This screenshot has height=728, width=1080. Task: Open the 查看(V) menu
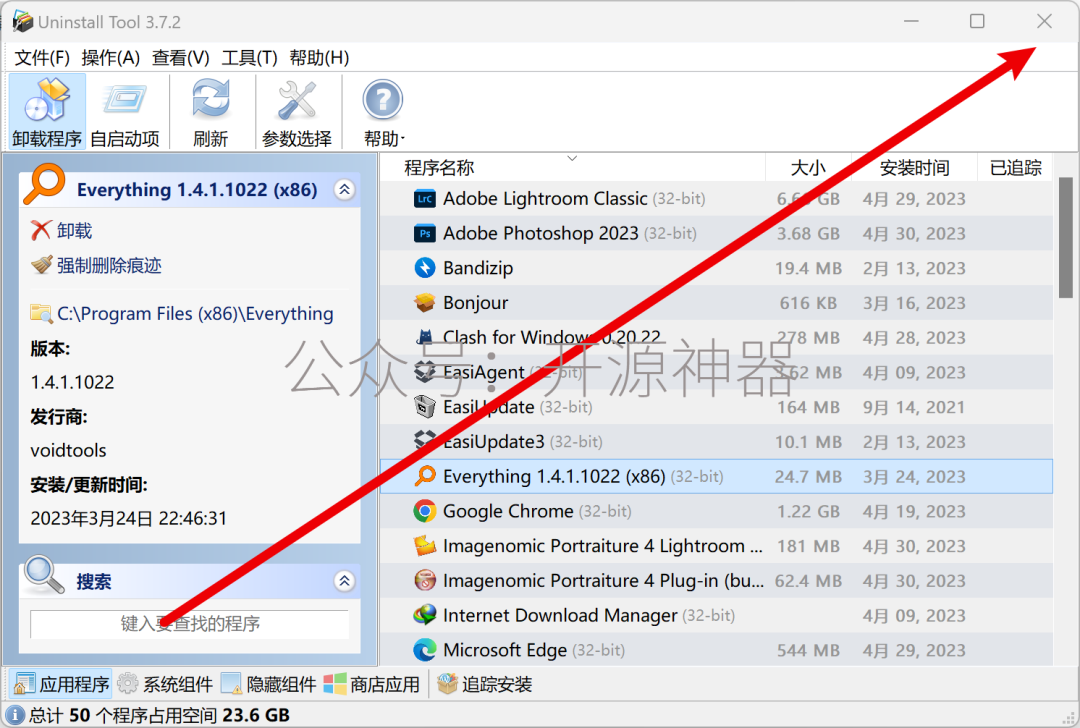(180, 58)
